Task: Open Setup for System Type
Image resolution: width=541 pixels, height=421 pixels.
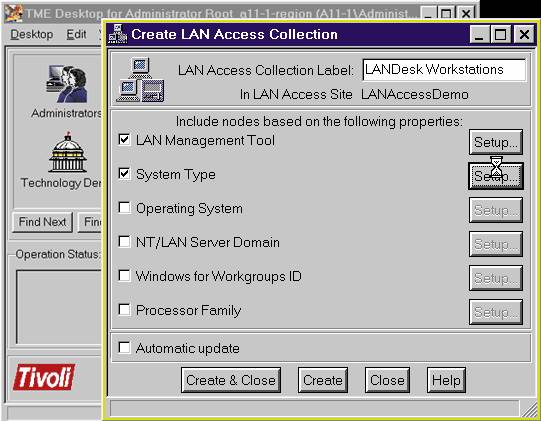Action: (x=496, y=176)
